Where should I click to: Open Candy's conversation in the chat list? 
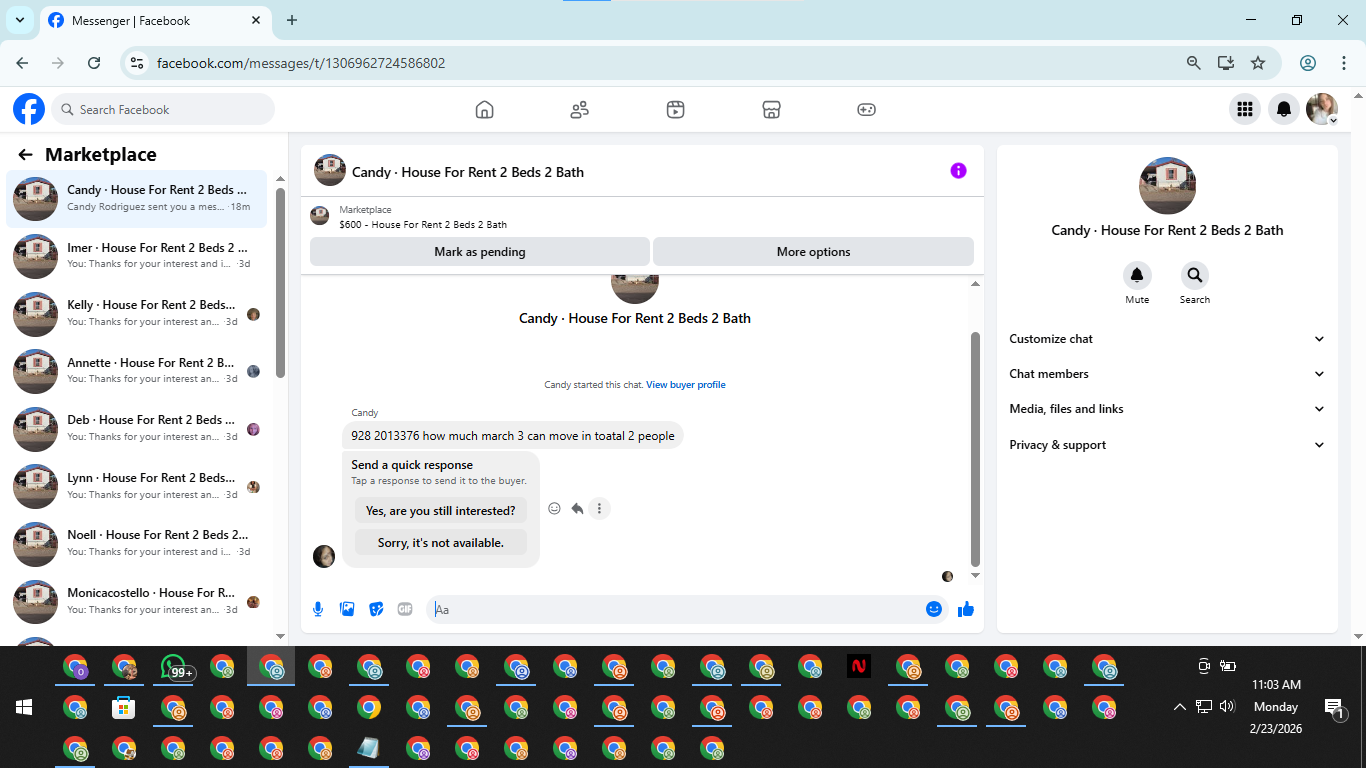pyautogui.click(x=137, y=198)
